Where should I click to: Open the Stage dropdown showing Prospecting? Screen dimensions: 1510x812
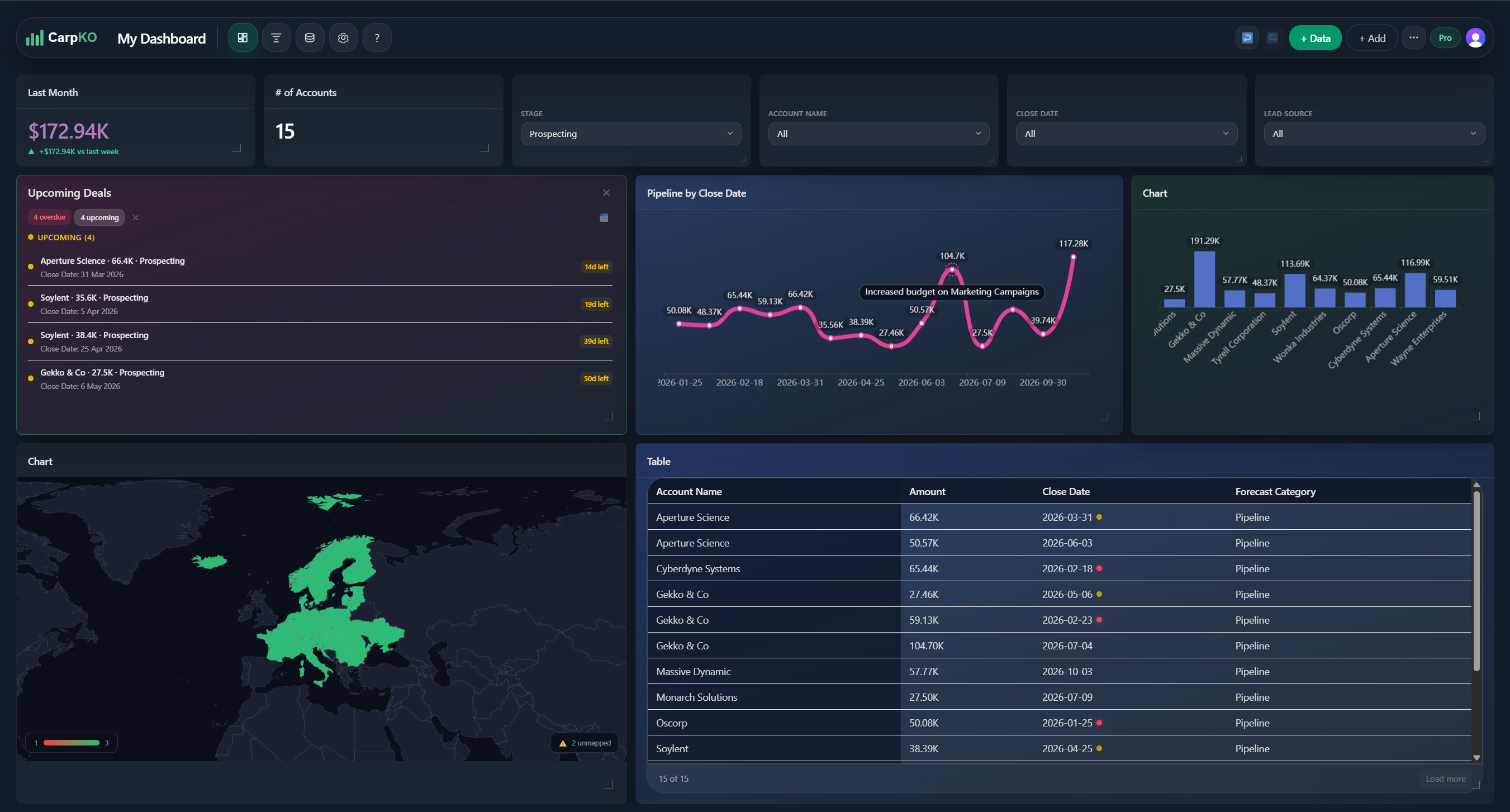(631, 134)
